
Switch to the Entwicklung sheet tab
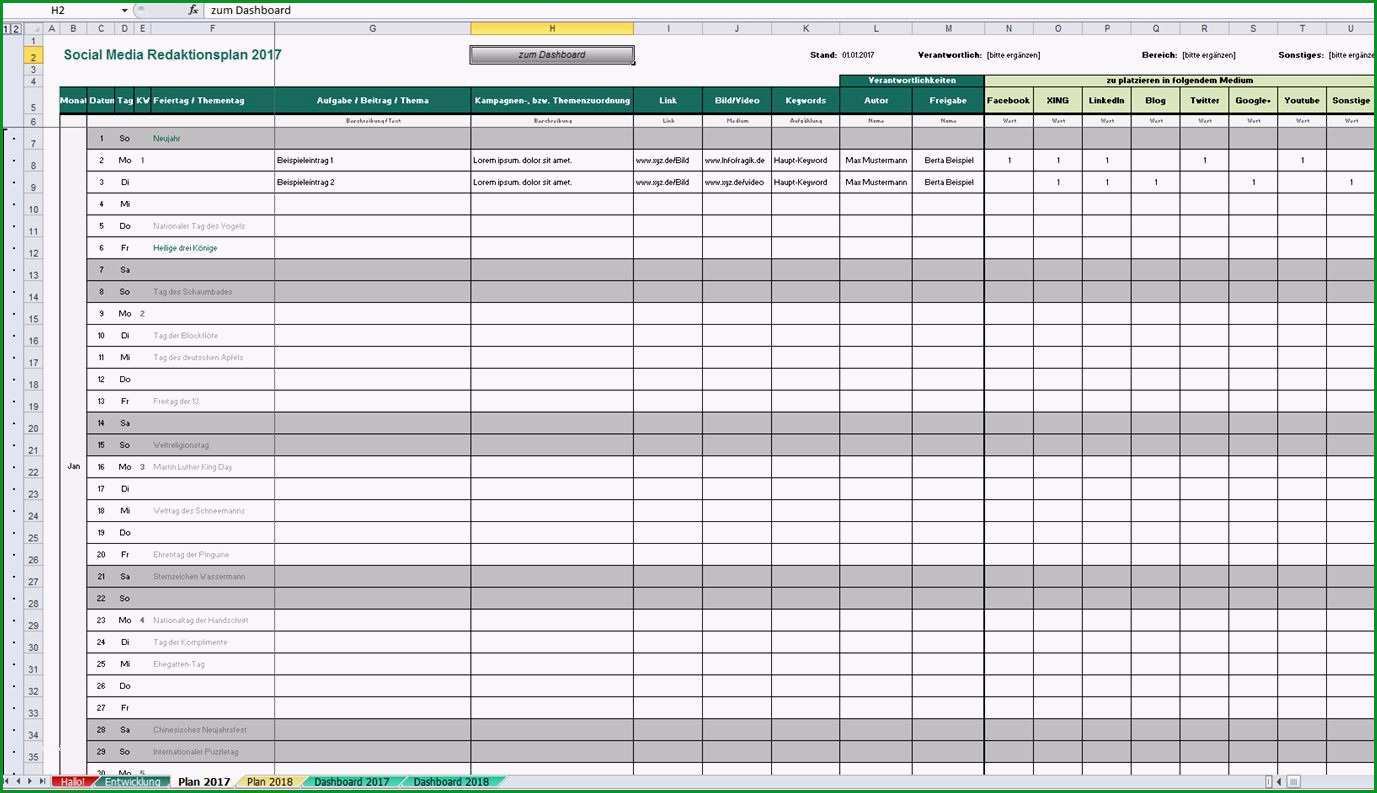tap(133, 782)
